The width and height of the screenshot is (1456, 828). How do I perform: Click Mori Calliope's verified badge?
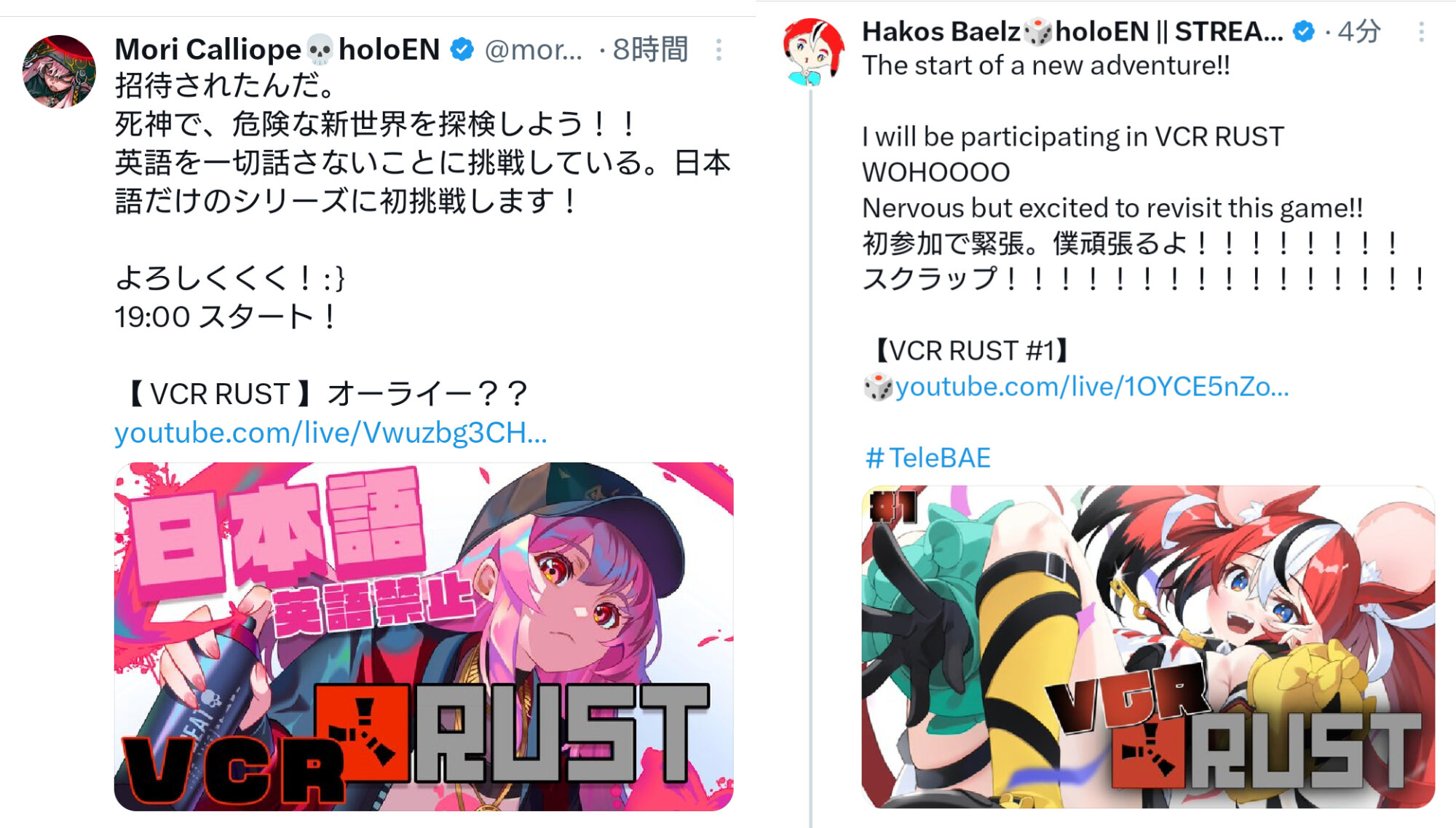pos(462,50)
